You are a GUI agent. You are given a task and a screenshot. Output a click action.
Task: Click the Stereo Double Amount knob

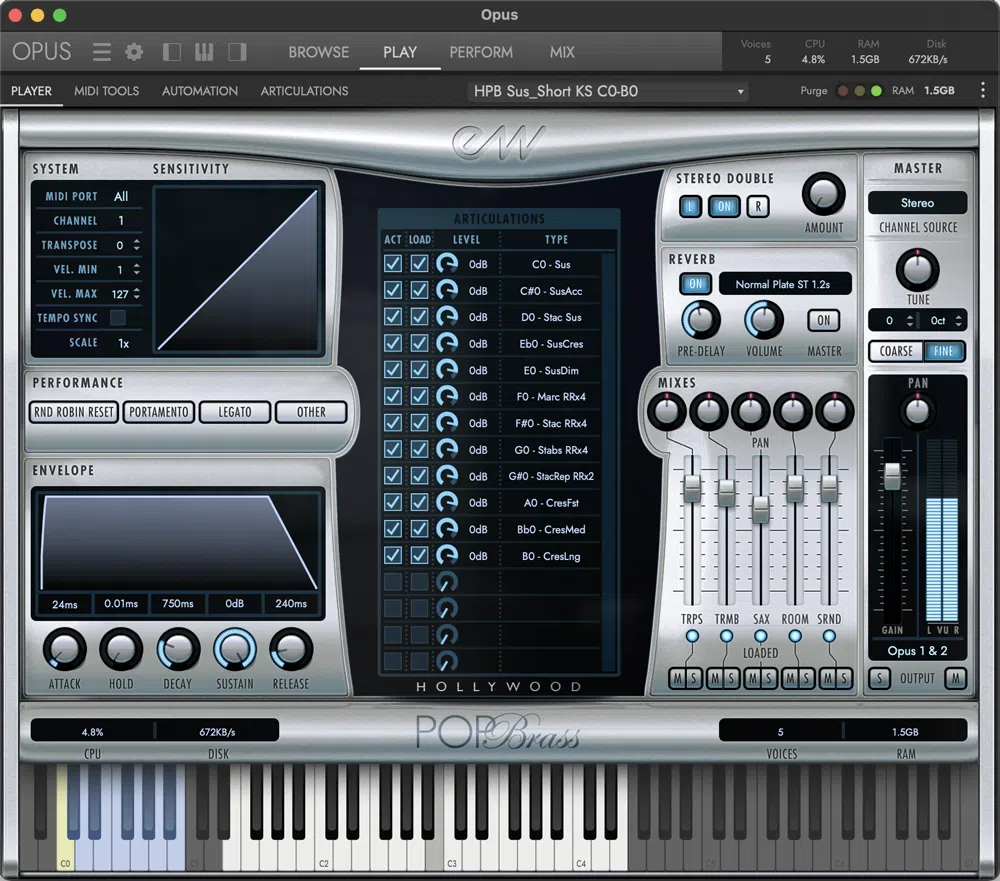click(823, 194)
